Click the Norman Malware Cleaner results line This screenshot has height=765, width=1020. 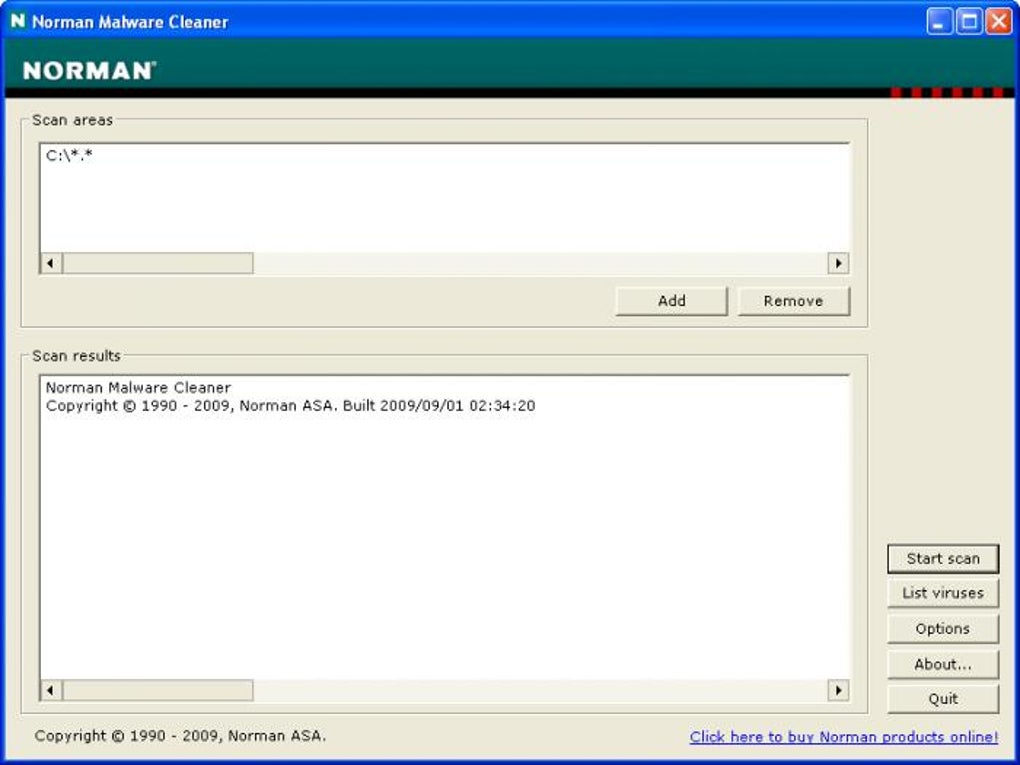pos(138,388)
